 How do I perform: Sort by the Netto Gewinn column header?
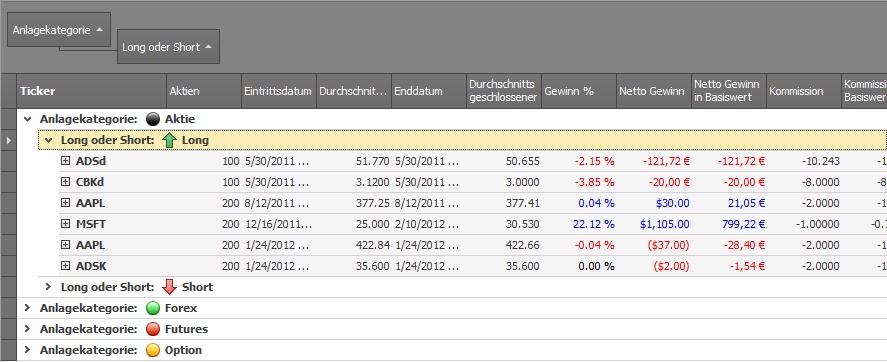pyautogui.click(x=654, y=91)
